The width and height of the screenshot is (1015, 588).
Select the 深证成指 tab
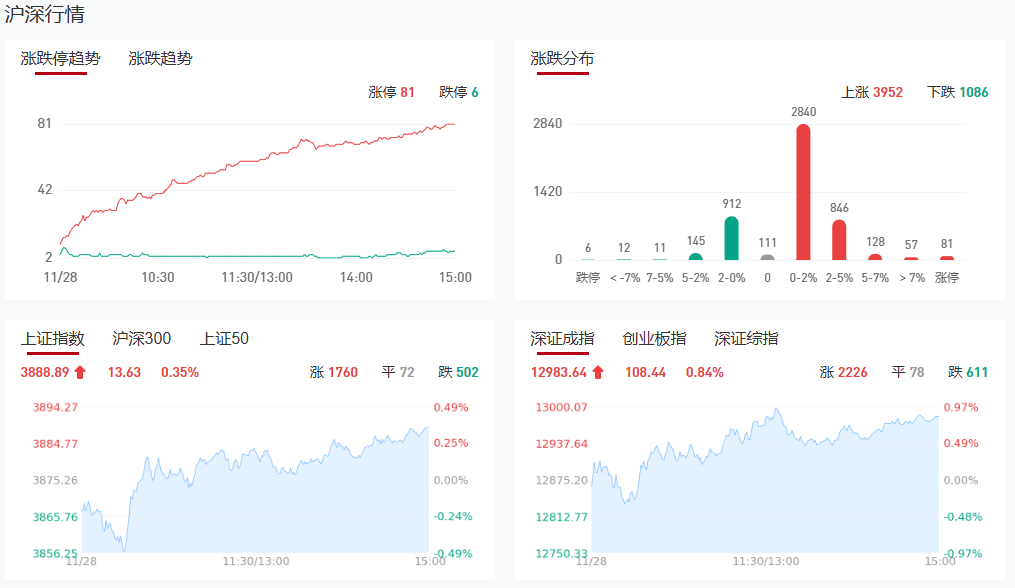pyautogui.click(x=562, y=339)
